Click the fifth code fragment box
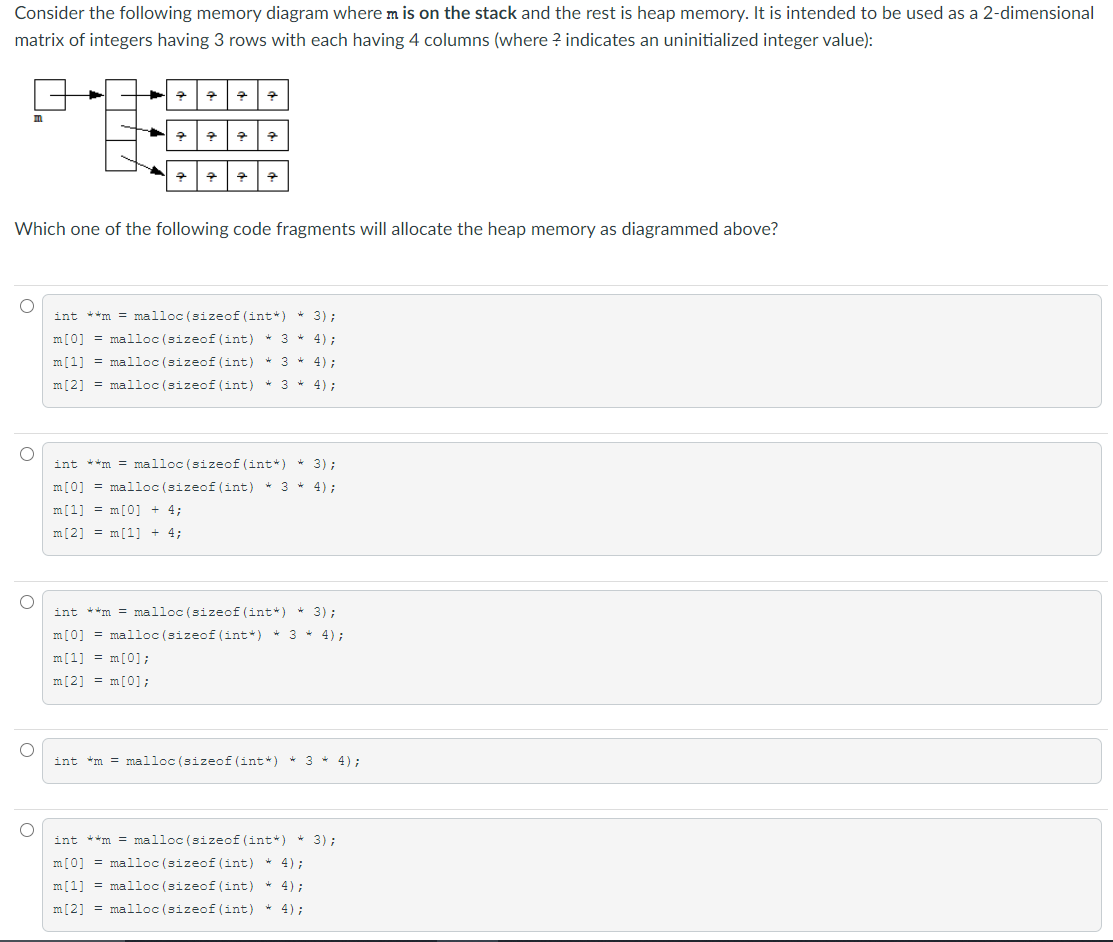Viewport: 1113px width, 942px height. tap(570, 873)
